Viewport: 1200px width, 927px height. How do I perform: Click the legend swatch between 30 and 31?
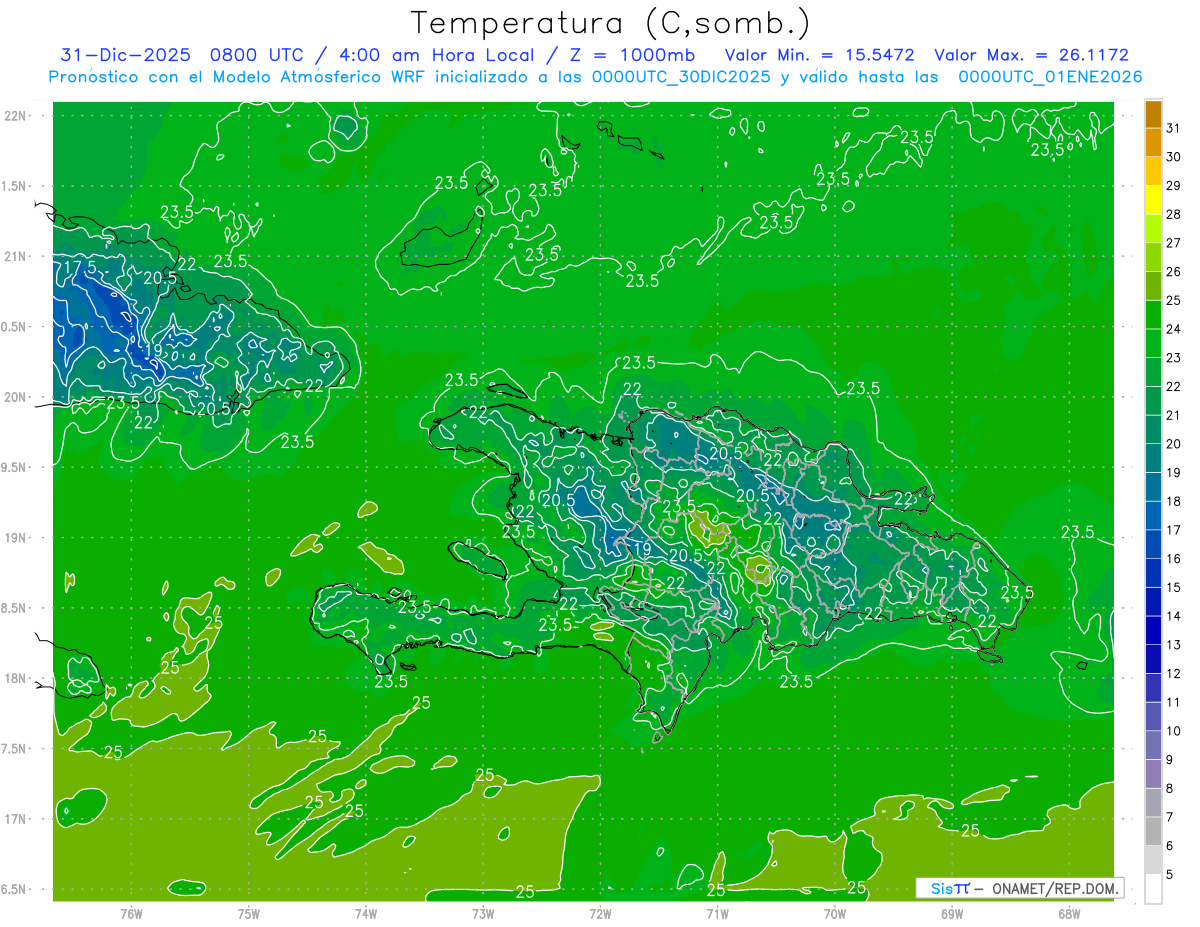1153,143
